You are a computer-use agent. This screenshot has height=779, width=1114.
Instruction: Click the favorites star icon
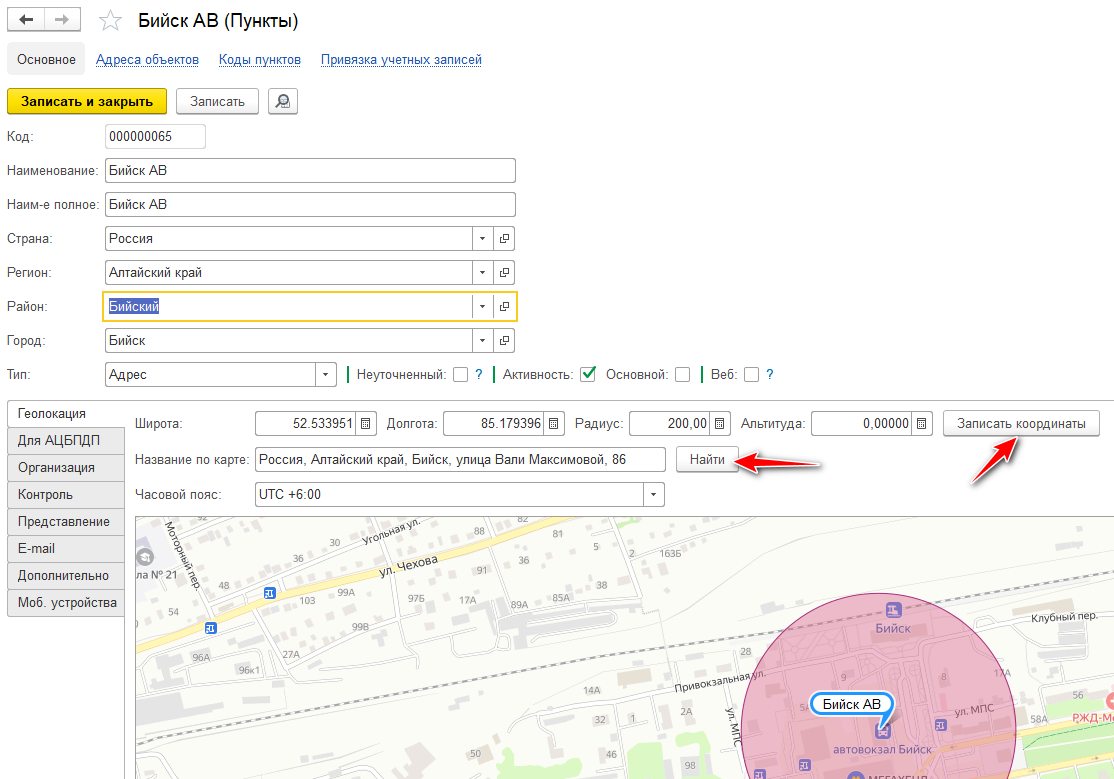[112, 21]
